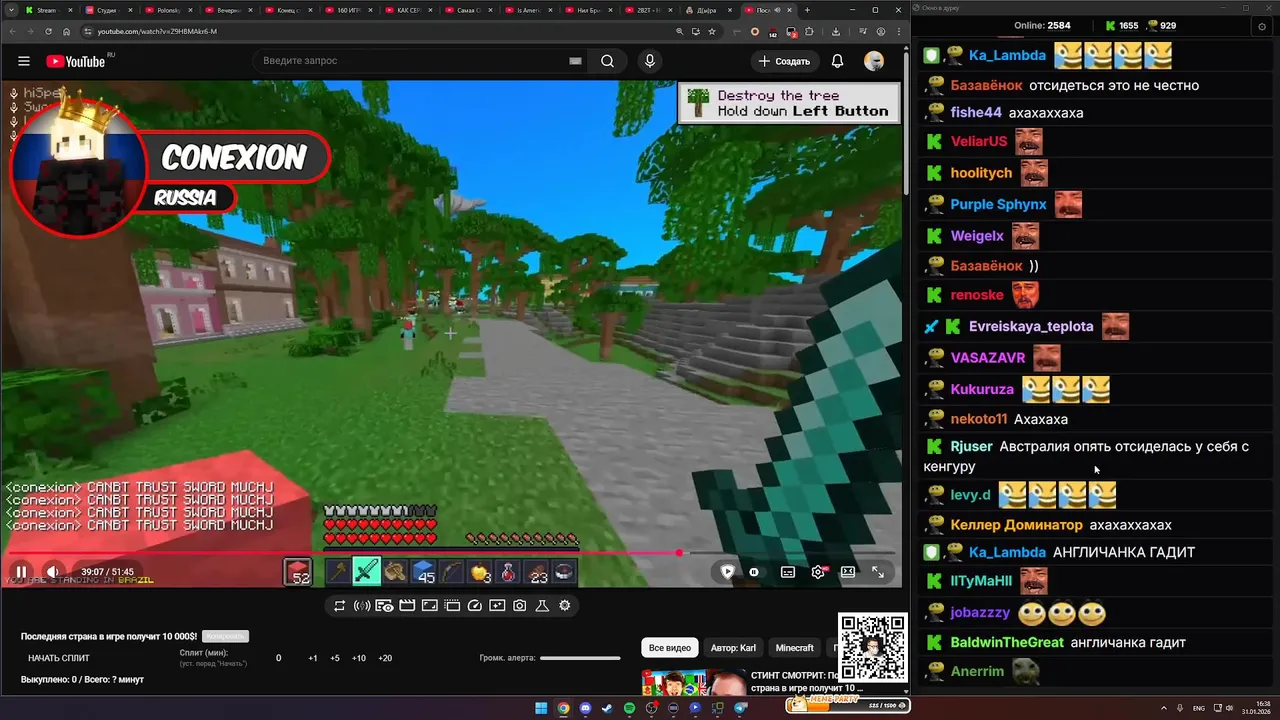This screenshot has height=720, width=1280.
Task: Click the loop icon in extension toolbar
Action: coord(340,606)
